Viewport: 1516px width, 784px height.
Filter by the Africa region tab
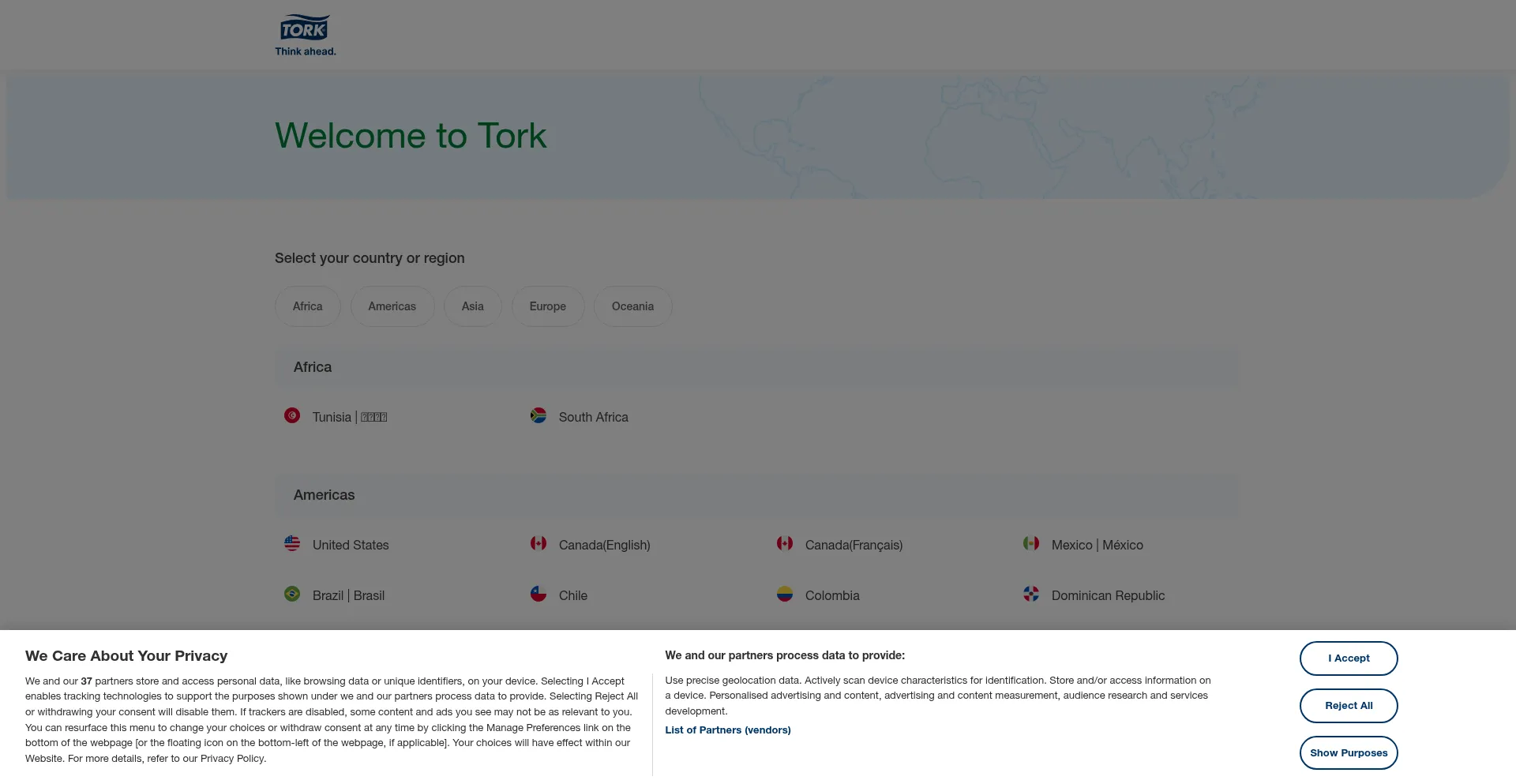pos(308,306)
